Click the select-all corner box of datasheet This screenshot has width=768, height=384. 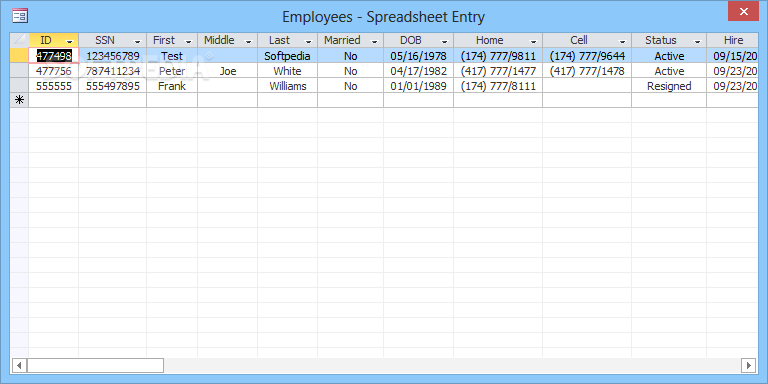click(20, 40)
